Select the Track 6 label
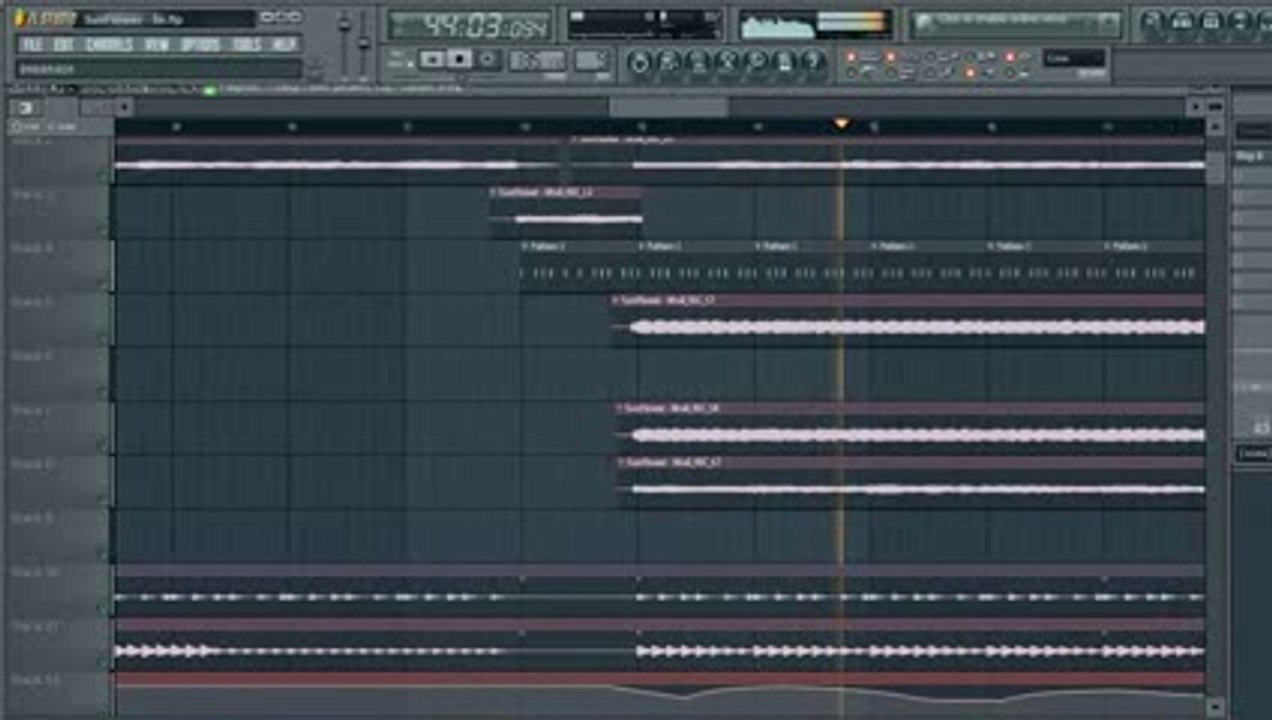This screenshot has height=720, width=1272. pyautogui.click(x=32, y=356)
